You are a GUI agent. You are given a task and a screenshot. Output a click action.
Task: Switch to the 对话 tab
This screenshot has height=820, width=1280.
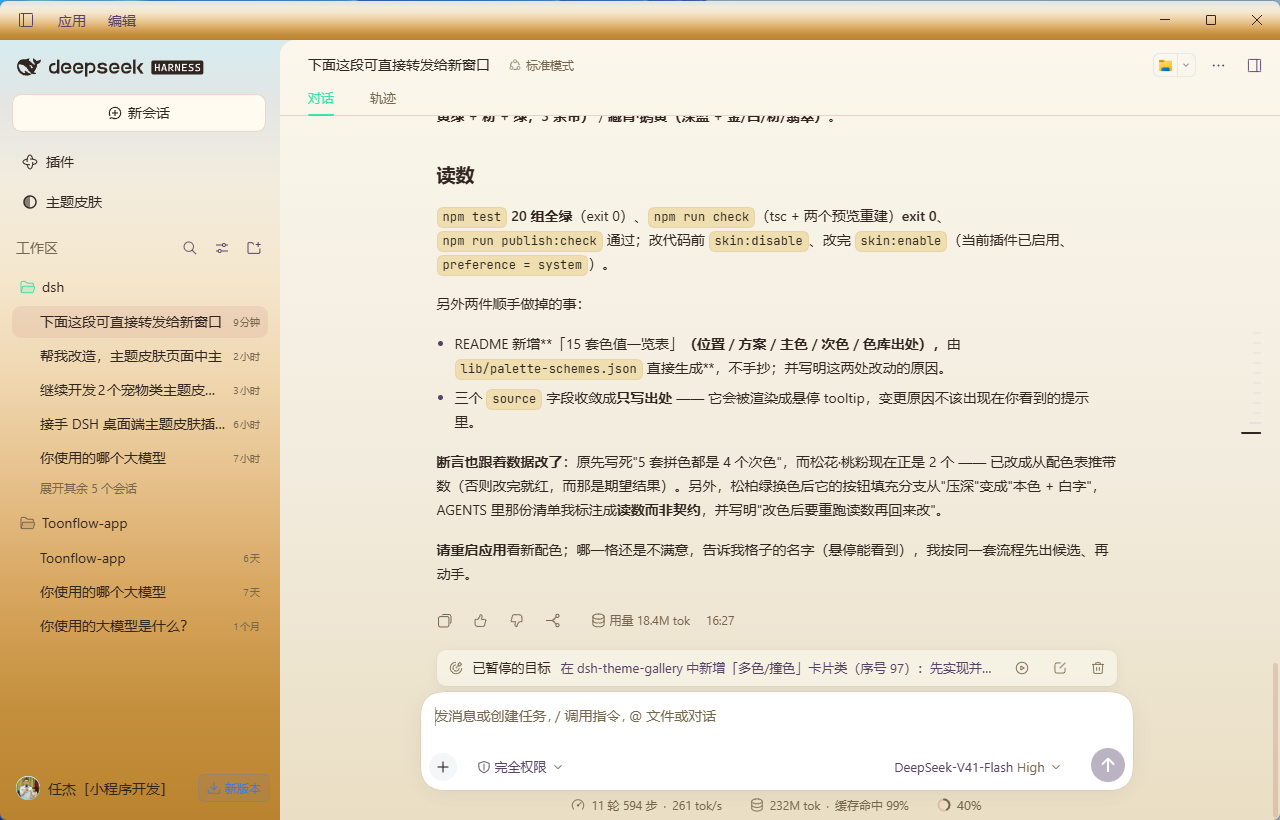coord(321,98)
